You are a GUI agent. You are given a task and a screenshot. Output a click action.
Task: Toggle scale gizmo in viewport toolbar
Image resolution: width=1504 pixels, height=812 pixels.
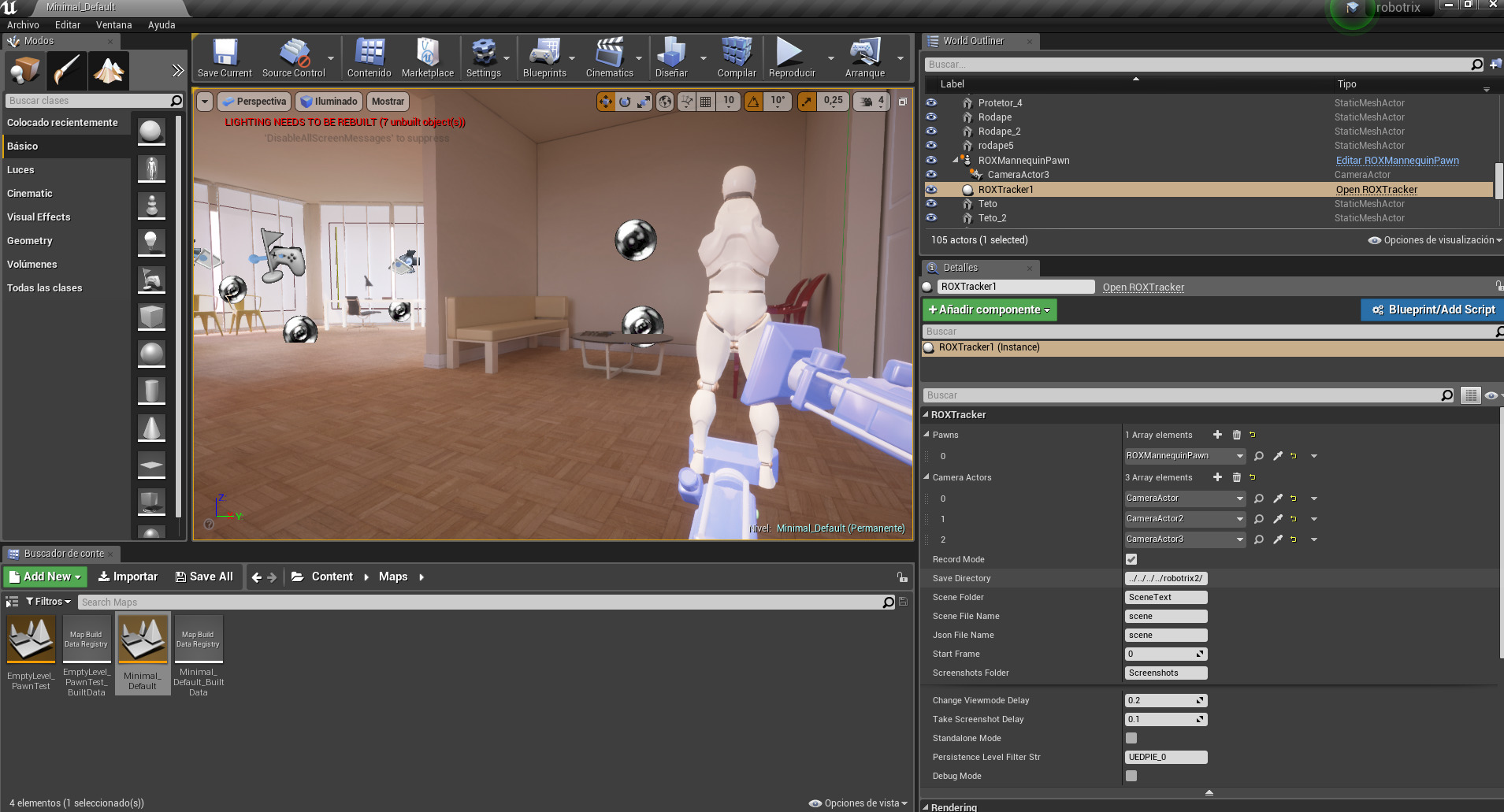click(x=644, y=102)
